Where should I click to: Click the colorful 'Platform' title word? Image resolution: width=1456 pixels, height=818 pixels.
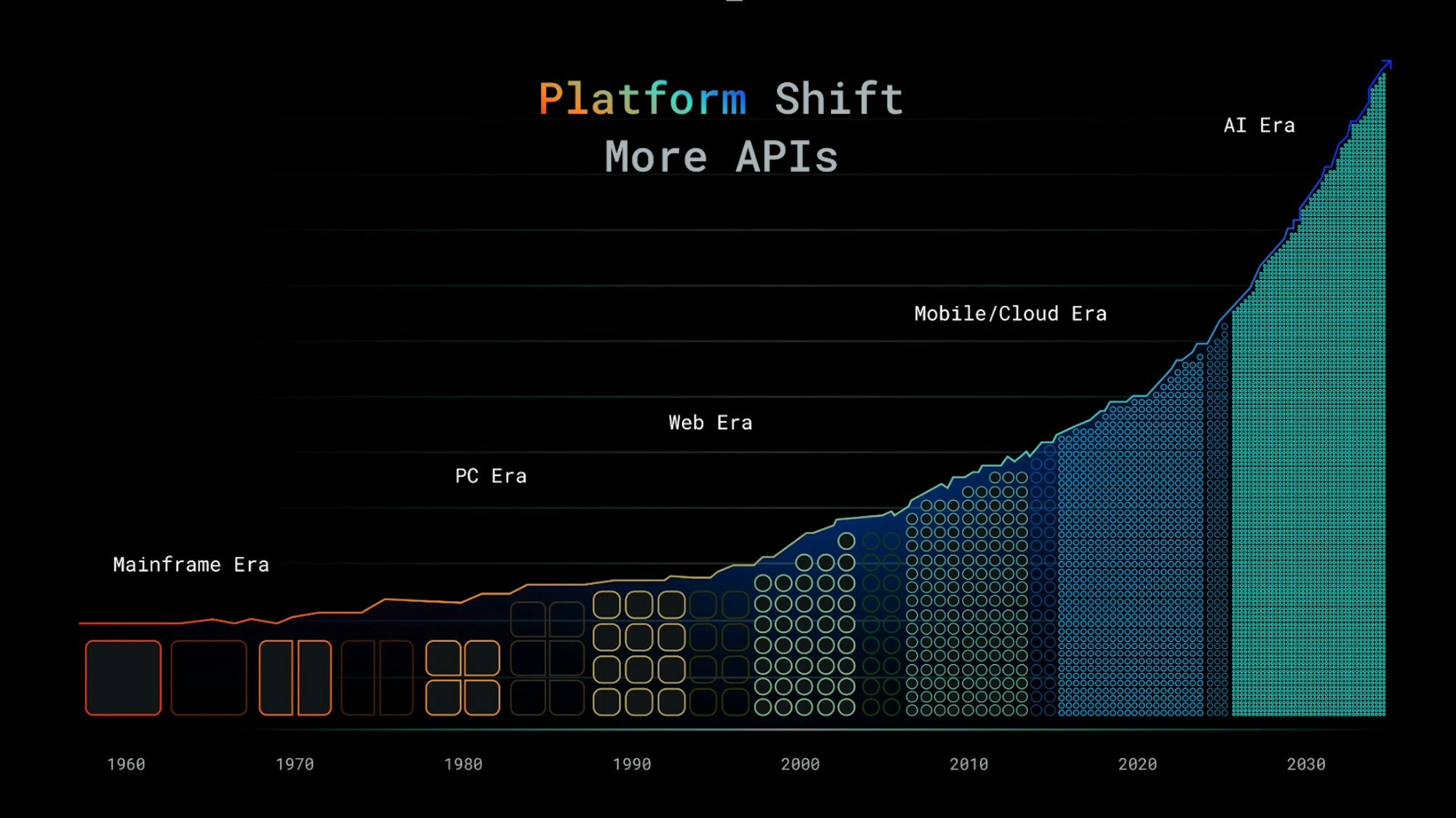click(642, 99)
